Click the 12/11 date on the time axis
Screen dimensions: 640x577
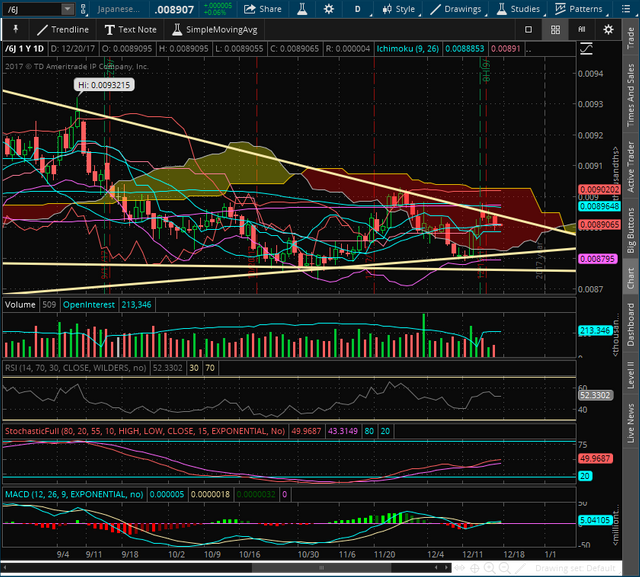(x=472, y=554)
